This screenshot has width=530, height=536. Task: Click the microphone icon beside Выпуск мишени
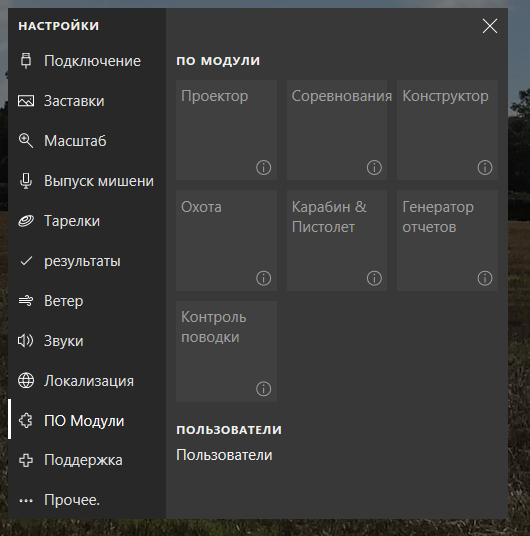tap(26, 181)
